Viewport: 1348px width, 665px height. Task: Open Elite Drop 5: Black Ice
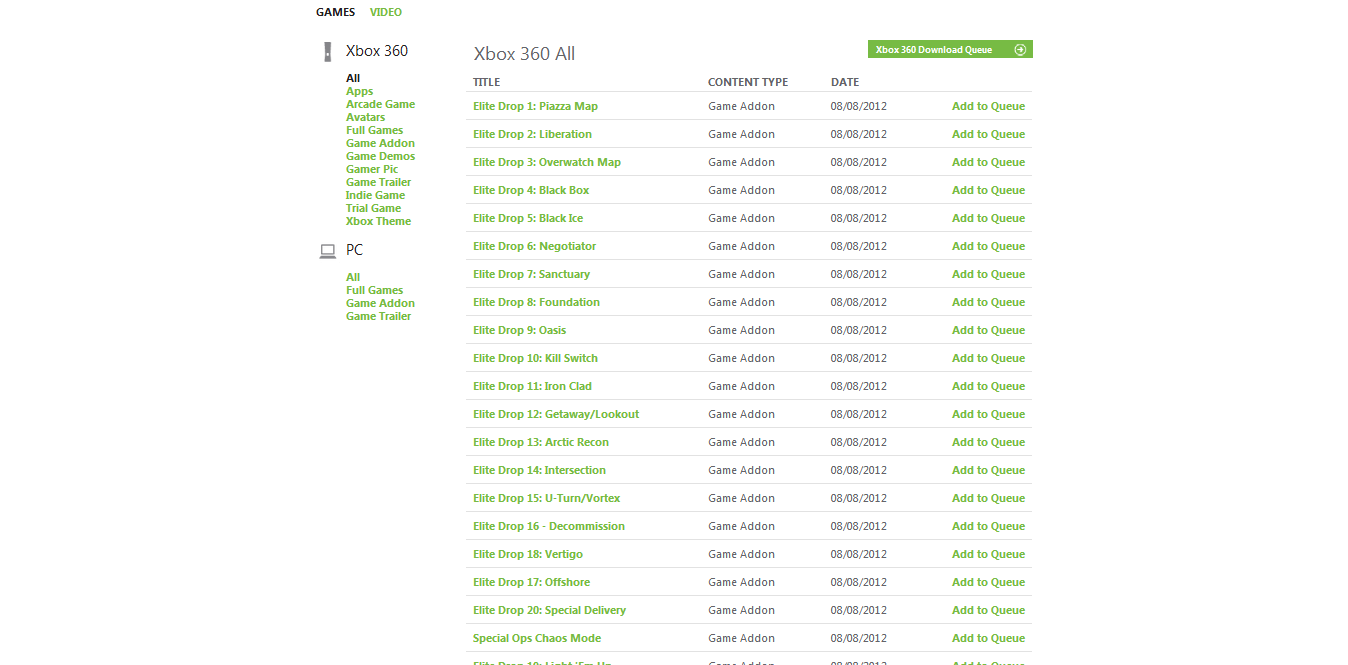click(x=528, y=218)
